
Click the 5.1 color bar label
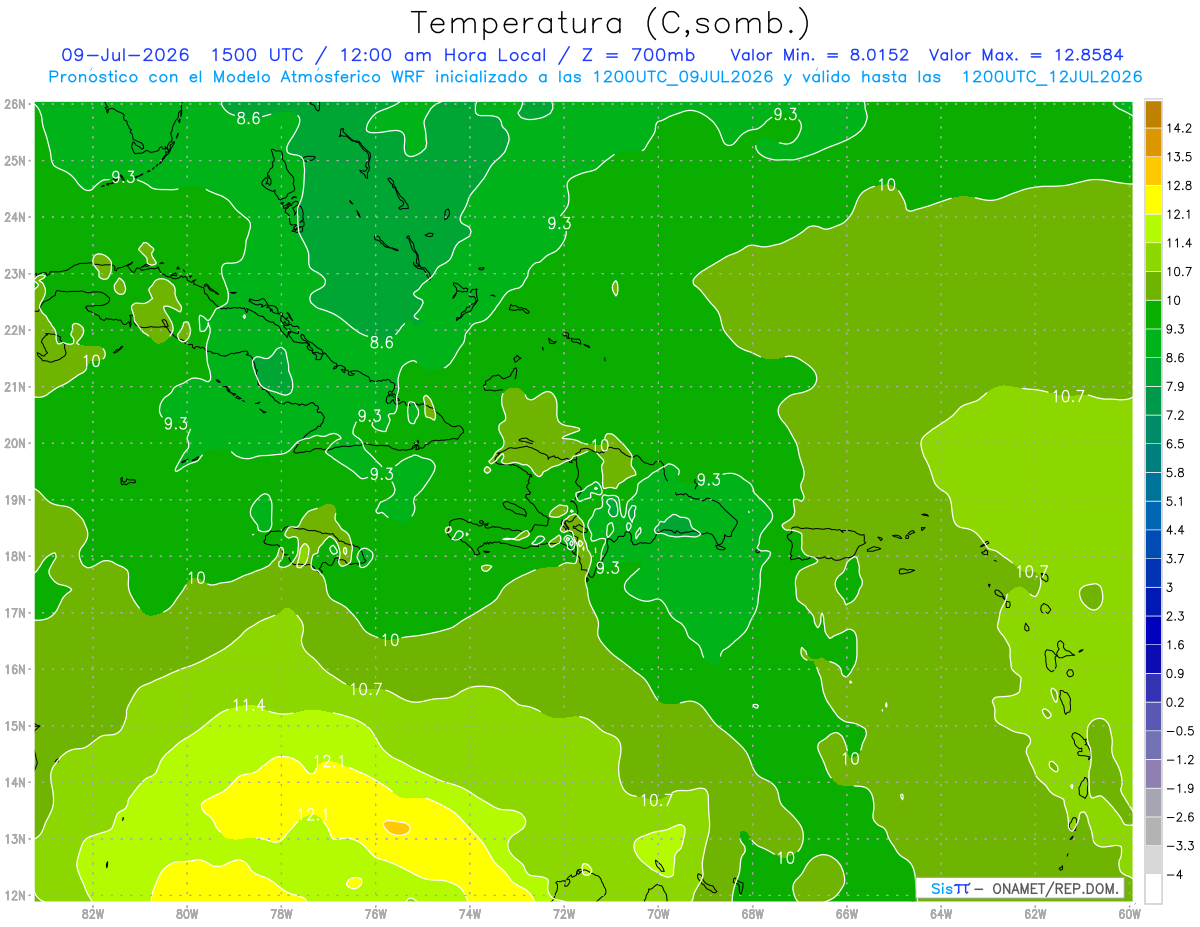pos(1175,501)
